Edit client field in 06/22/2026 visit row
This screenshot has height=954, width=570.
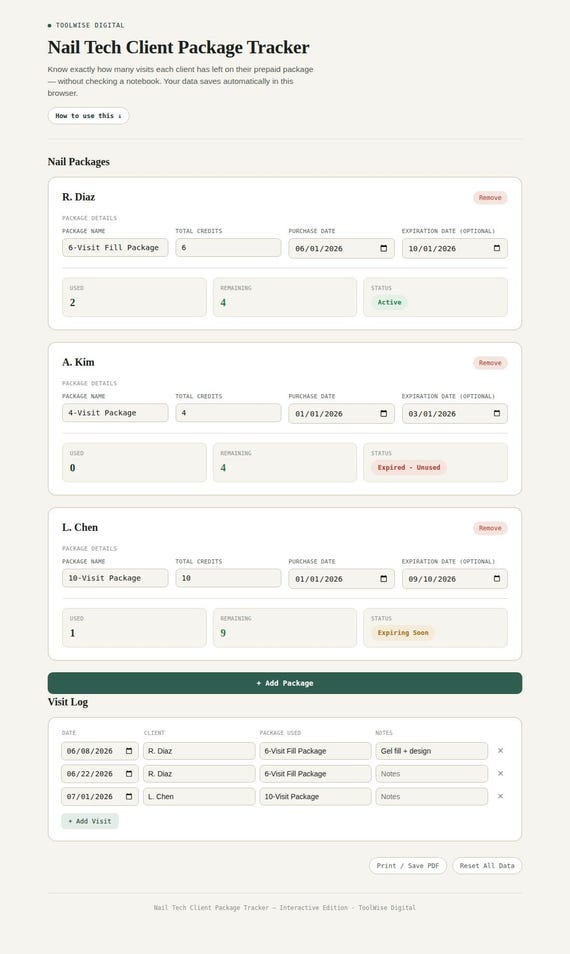point(199,774)
